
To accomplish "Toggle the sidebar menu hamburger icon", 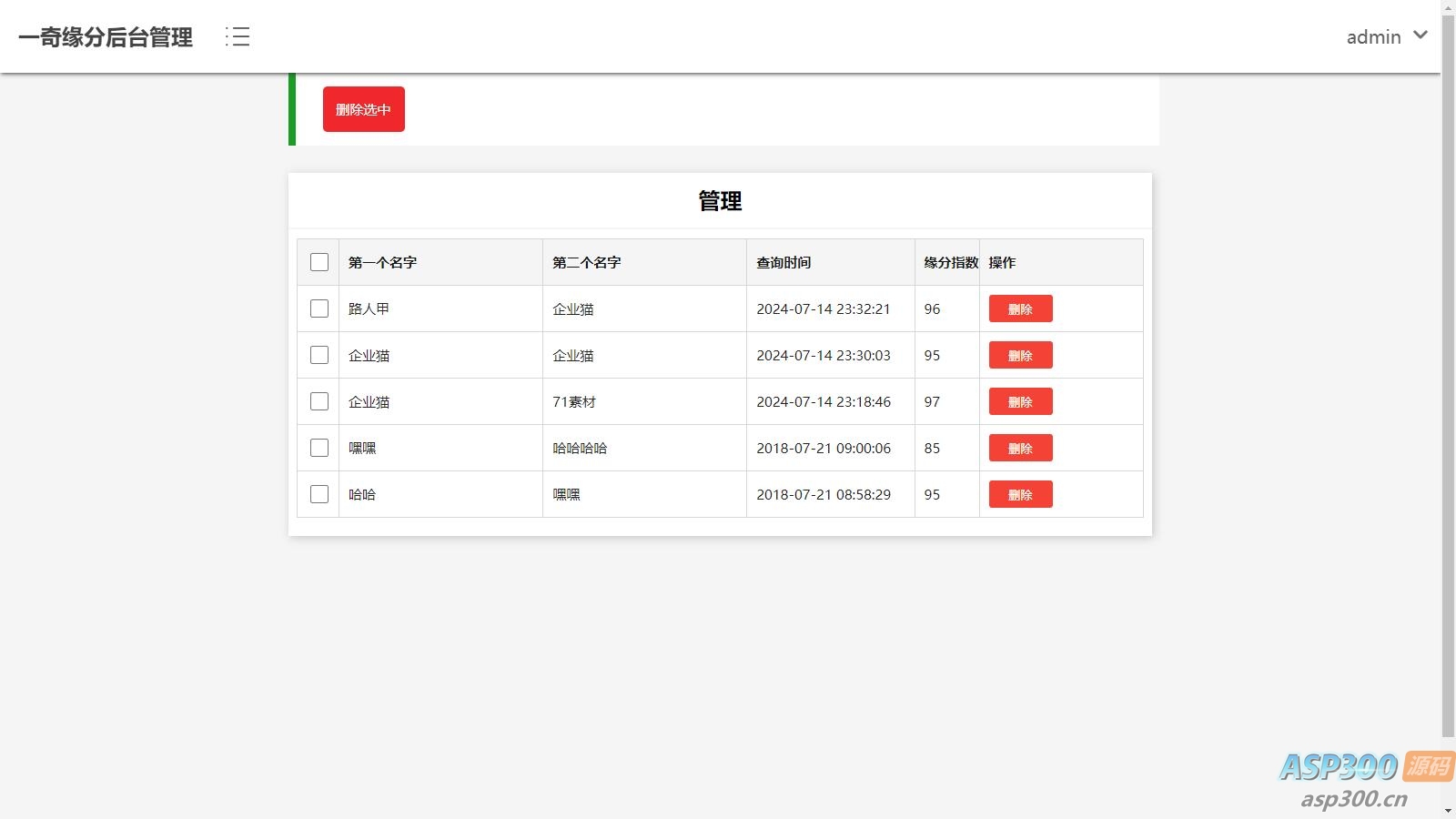I will click(x=238, y=36).
